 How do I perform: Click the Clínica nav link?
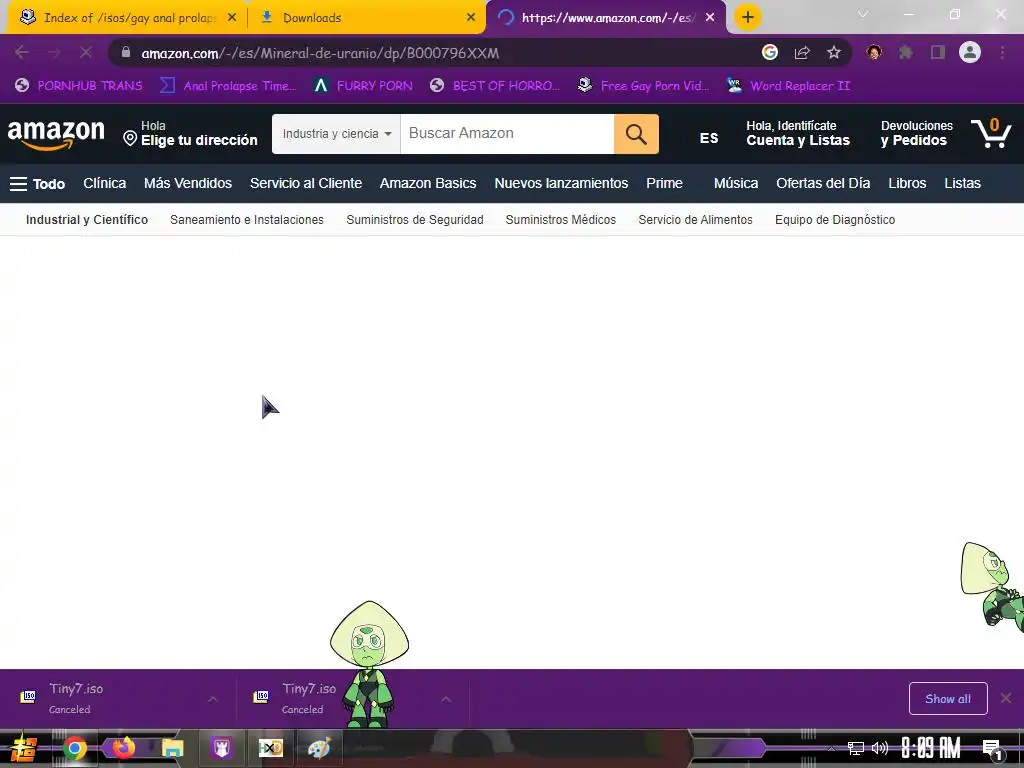click(x=104, y=184)
